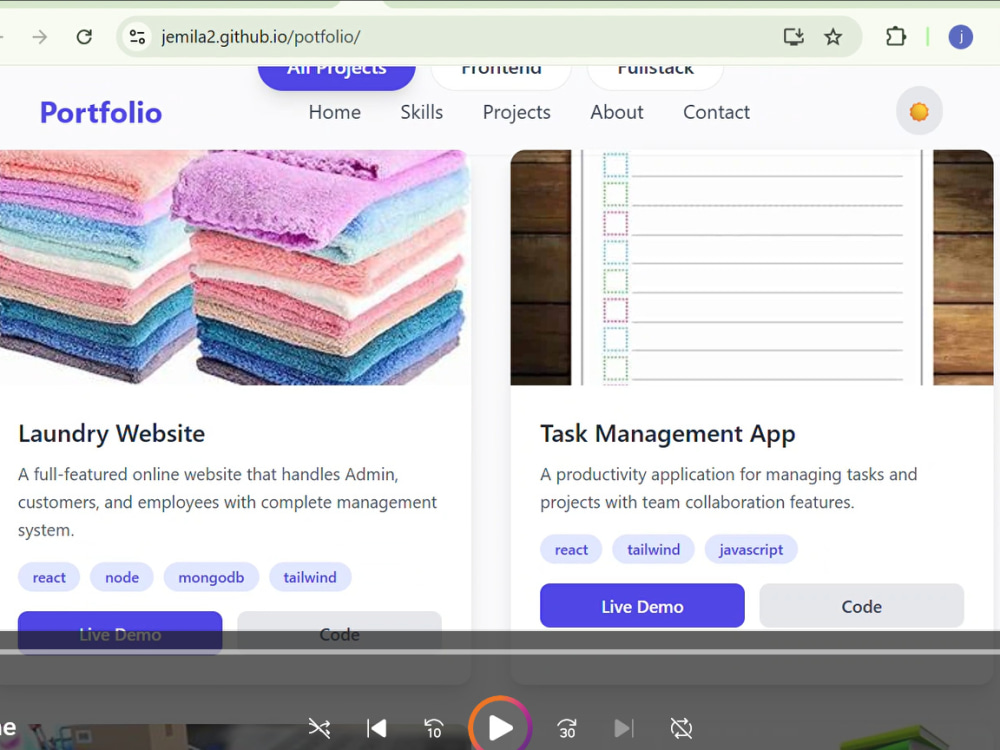Open site information icon in address bar
The image size is (1000, 750).
137,37
